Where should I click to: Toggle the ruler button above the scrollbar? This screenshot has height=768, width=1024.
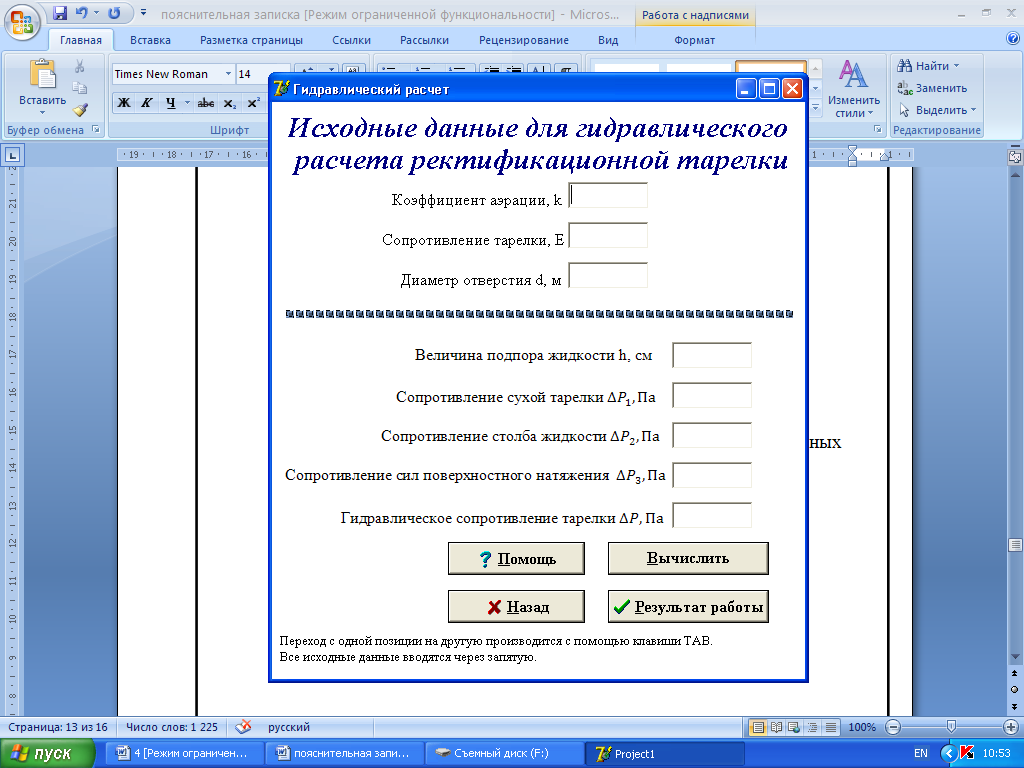click(x=1015, y=157)
